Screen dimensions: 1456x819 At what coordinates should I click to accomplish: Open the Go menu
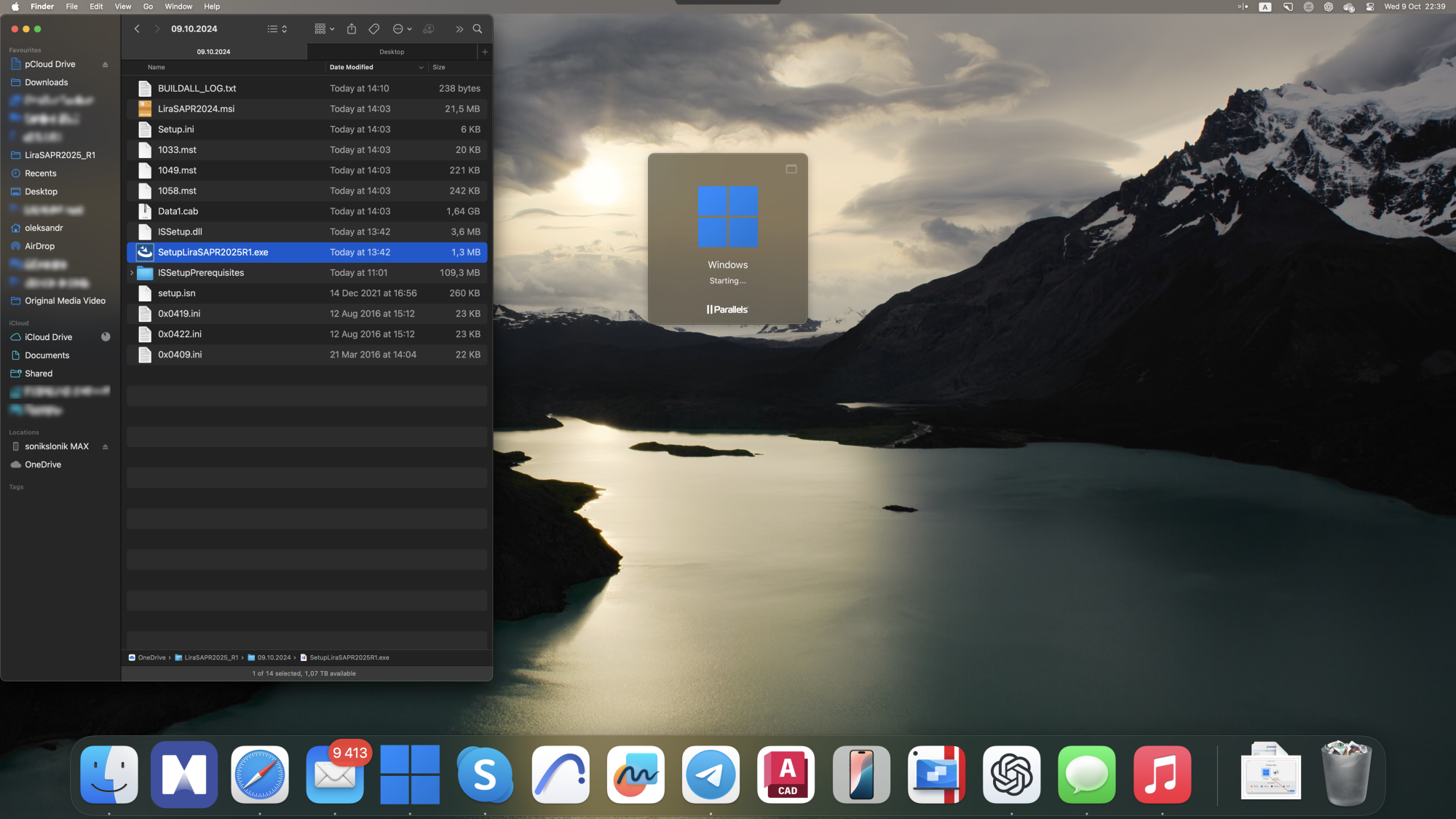point(148,7)
